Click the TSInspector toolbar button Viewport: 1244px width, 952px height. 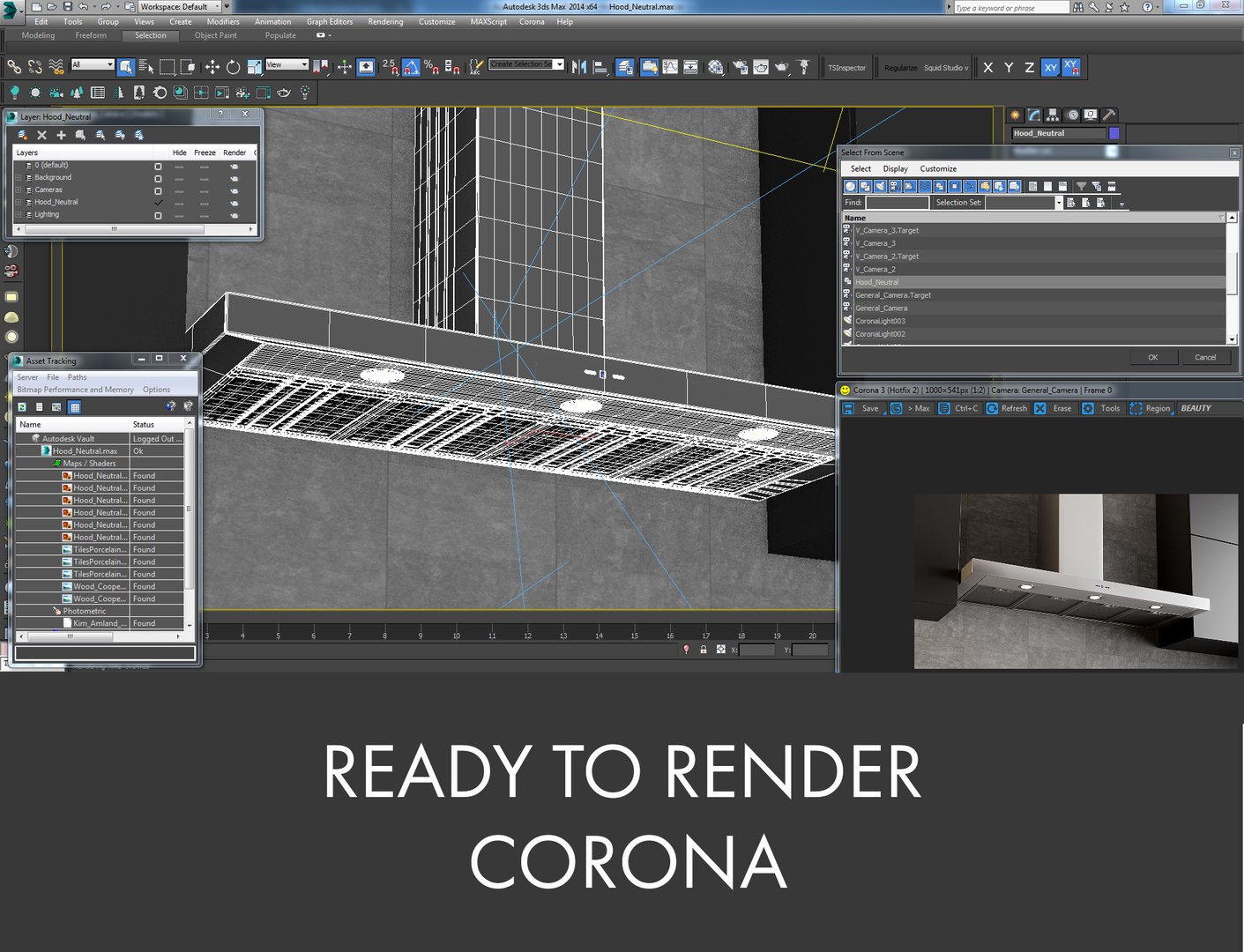[846, 68]
